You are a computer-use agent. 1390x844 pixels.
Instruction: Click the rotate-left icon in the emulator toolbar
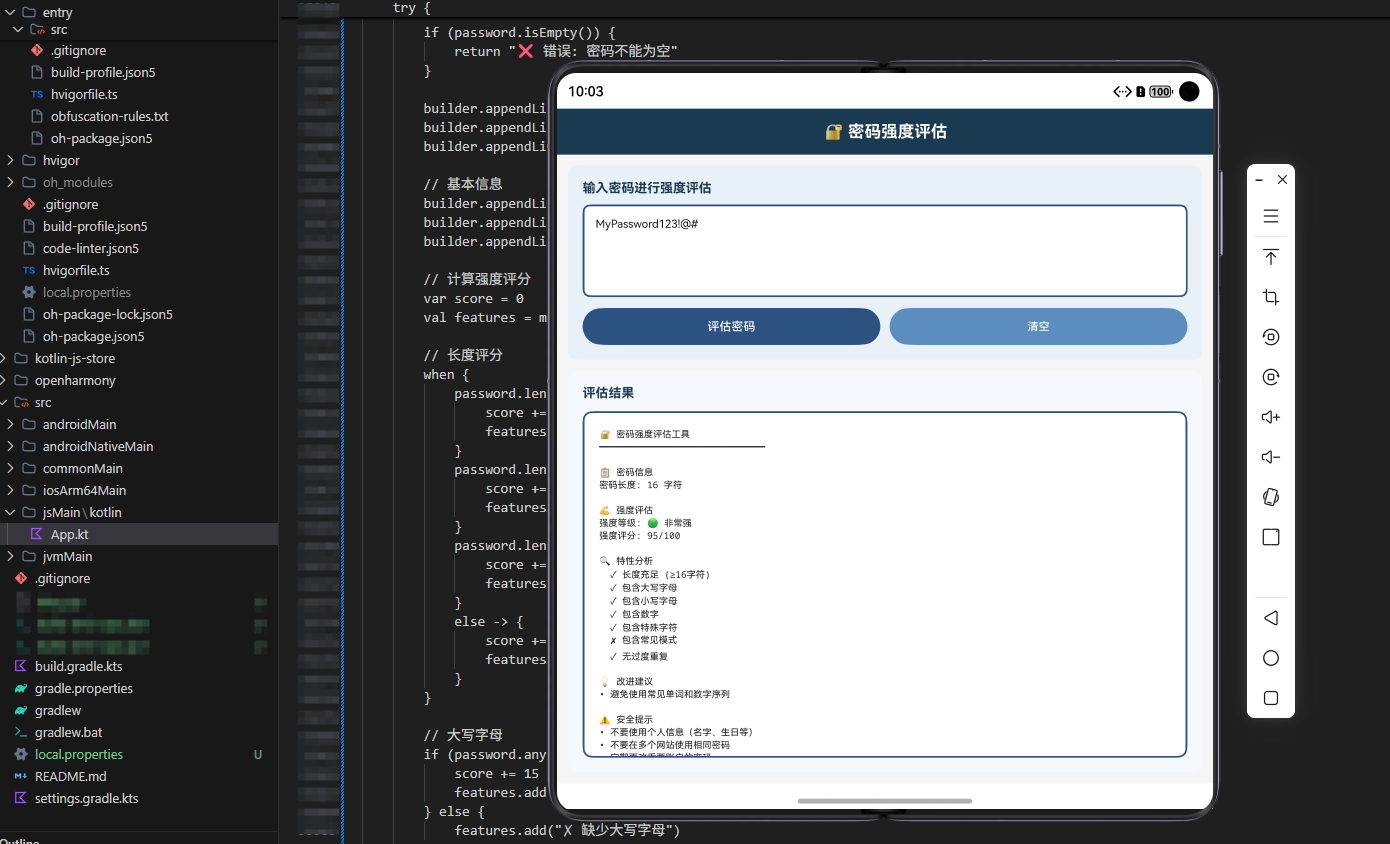[1271, 337]
